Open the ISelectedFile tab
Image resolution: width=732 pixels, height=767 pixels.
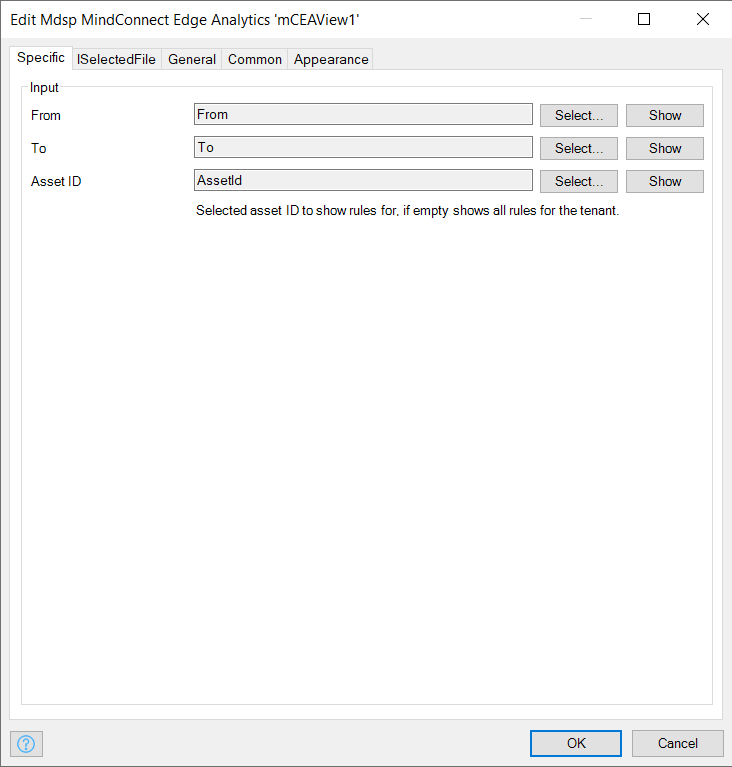(116, 59)
